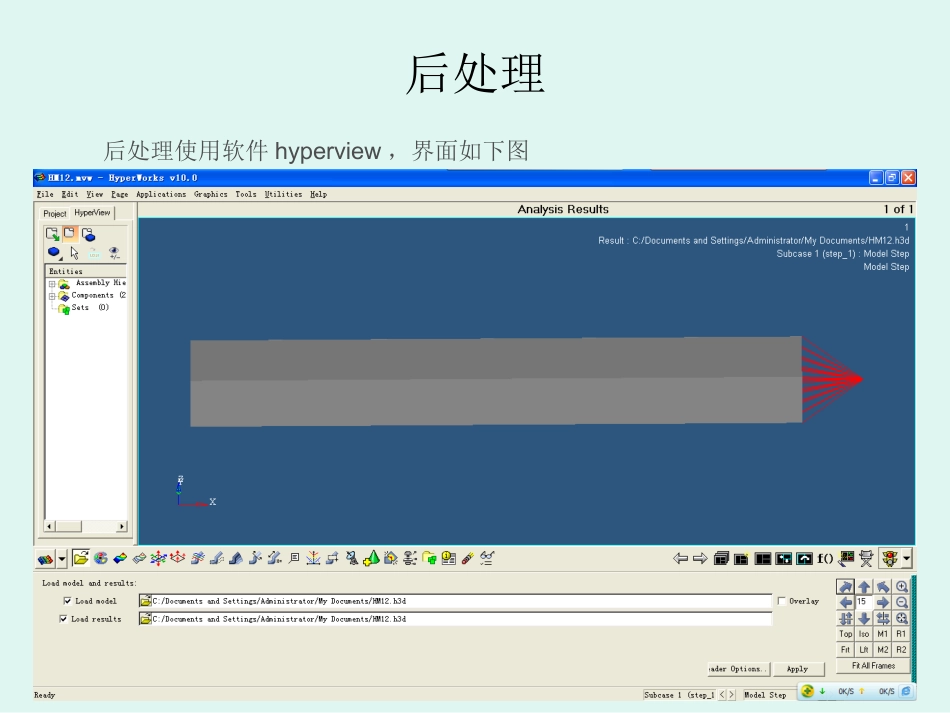Image resolution: width=950 pixels, height=713 pixels.
Task: Expand the Assembly Hierarchy tree node
Action: pos(52,284)
